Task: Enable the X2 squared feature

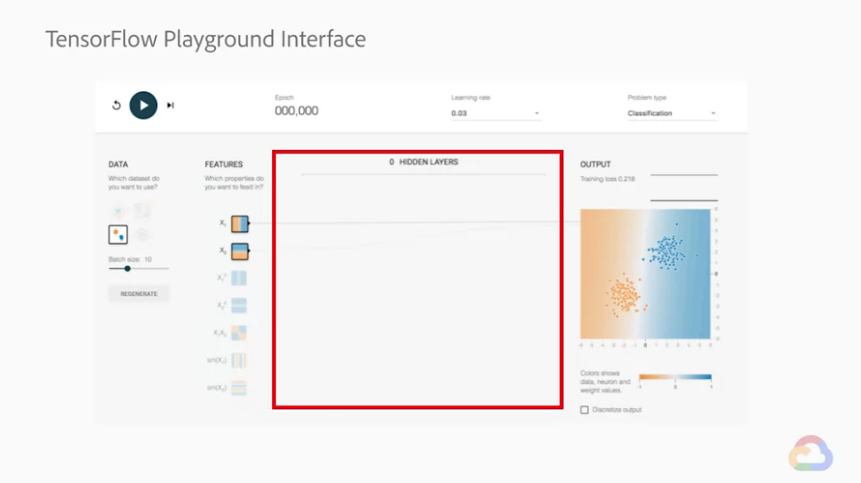Action: (x=239, y=306)
